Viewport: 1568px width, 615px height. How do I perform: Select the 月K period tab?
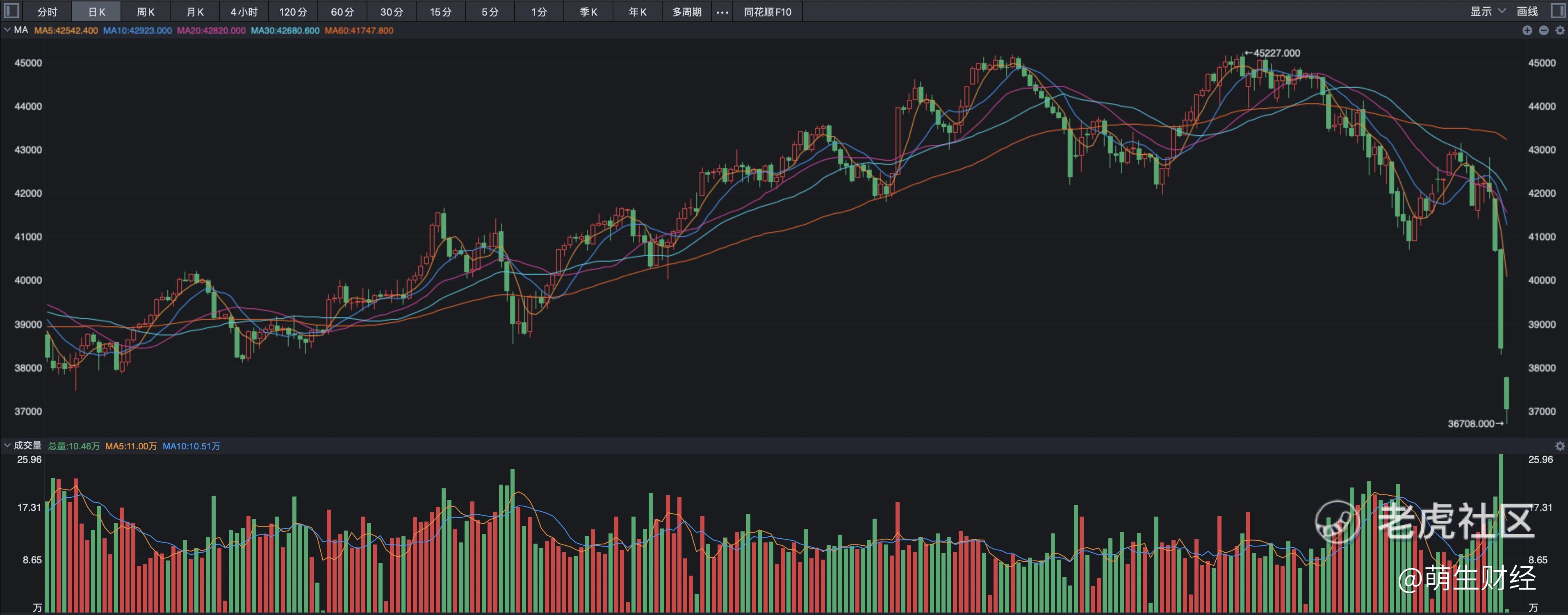coord(195,12)
